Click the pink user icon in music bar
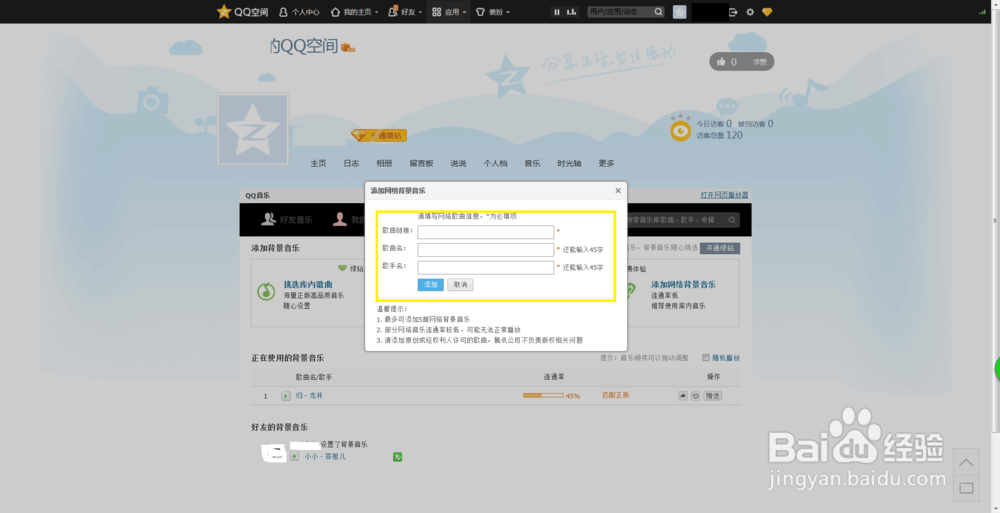The height and width of the screenshot is (513, 1000). pos(340,219)
